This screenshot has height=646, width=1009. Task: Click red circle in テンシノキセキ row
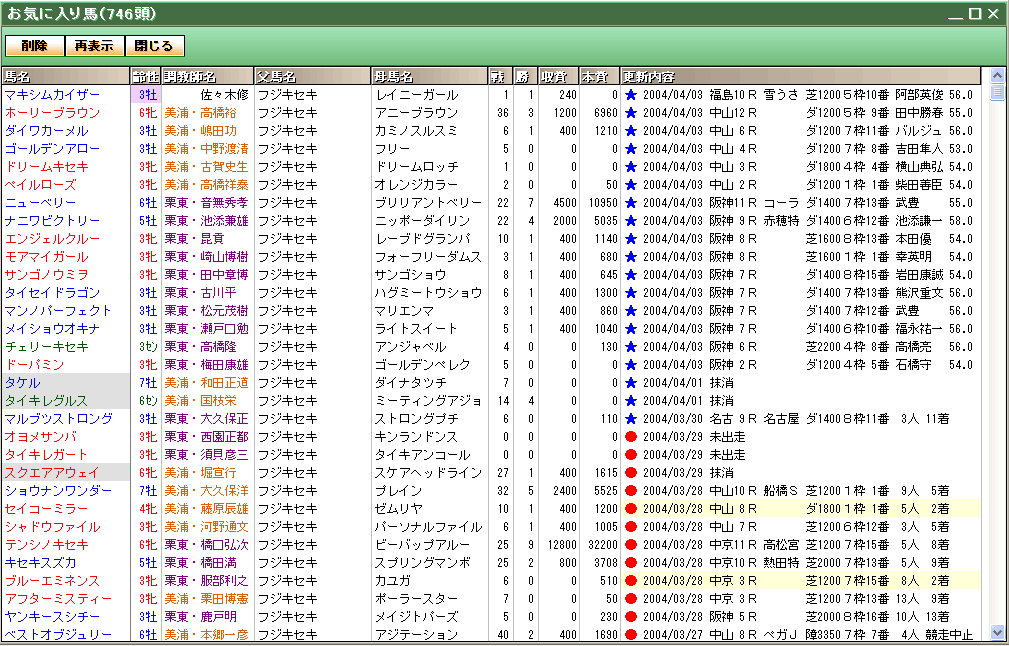tap(631, 545)
